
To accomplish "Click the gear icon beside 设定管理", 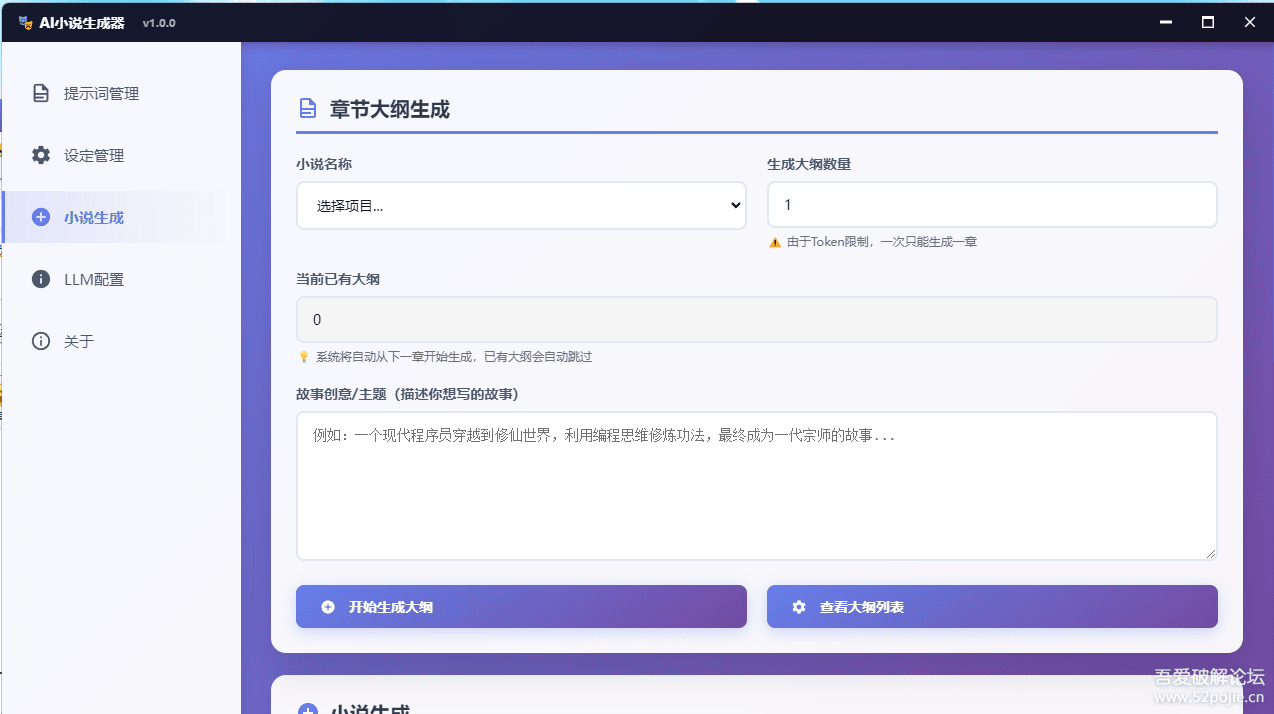I will [40, 155].
